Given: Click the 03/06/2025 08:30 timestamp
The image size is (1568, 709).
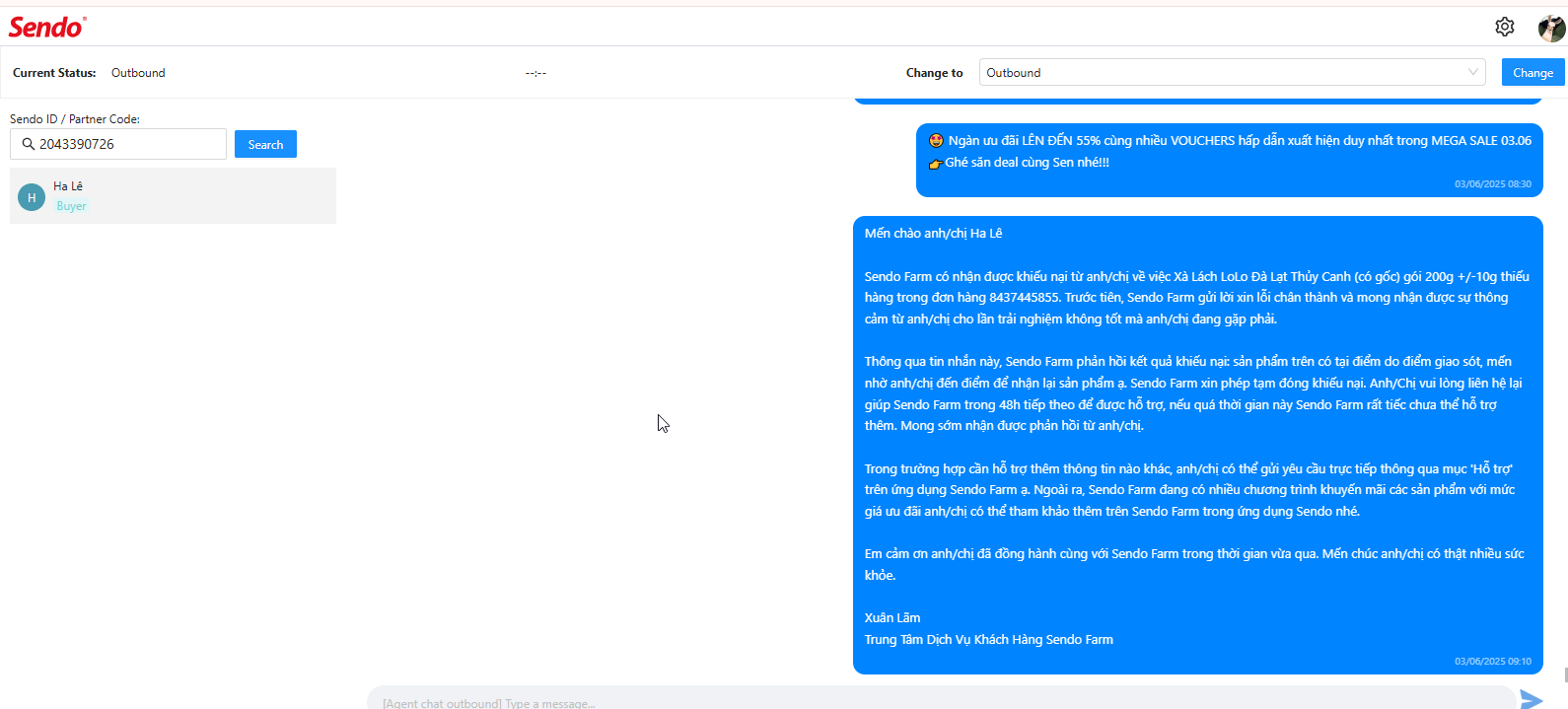Looking at the screenshot, I should [x=1492, y=184].
